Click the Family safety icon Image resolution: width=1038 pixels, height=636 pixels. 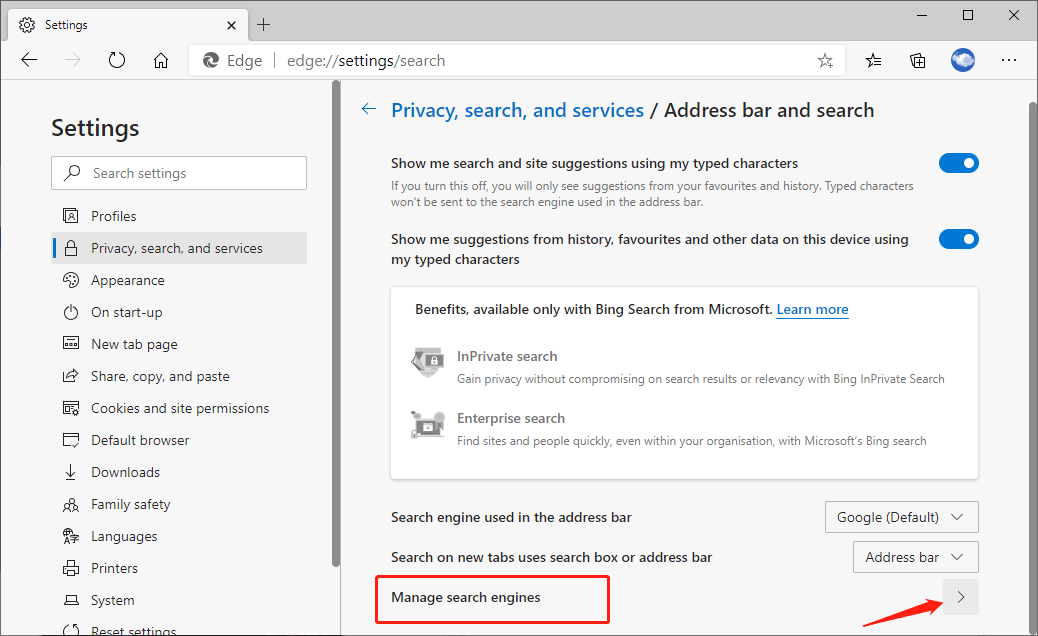coord(70,505)
